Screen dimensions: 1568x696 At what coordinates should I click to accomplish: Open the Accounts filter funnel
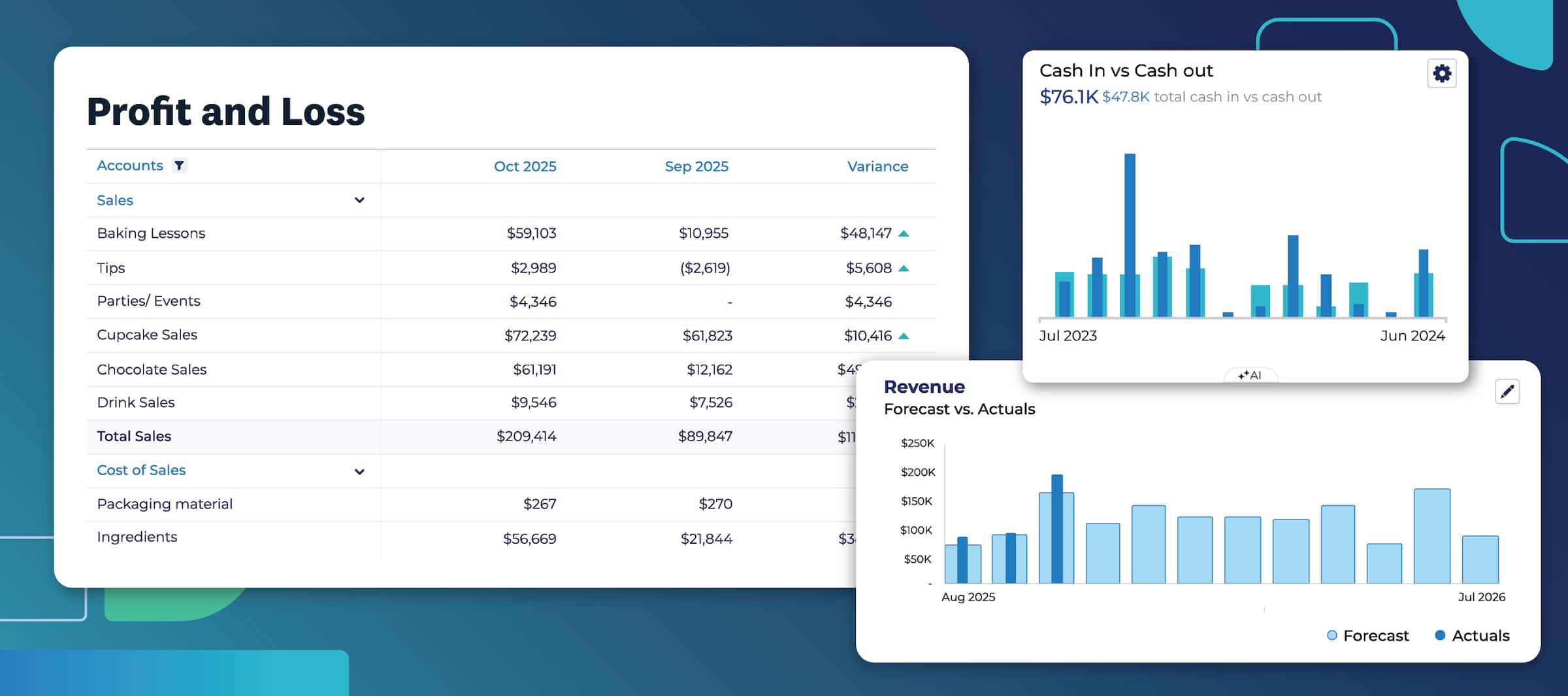(x=180, y=165)
